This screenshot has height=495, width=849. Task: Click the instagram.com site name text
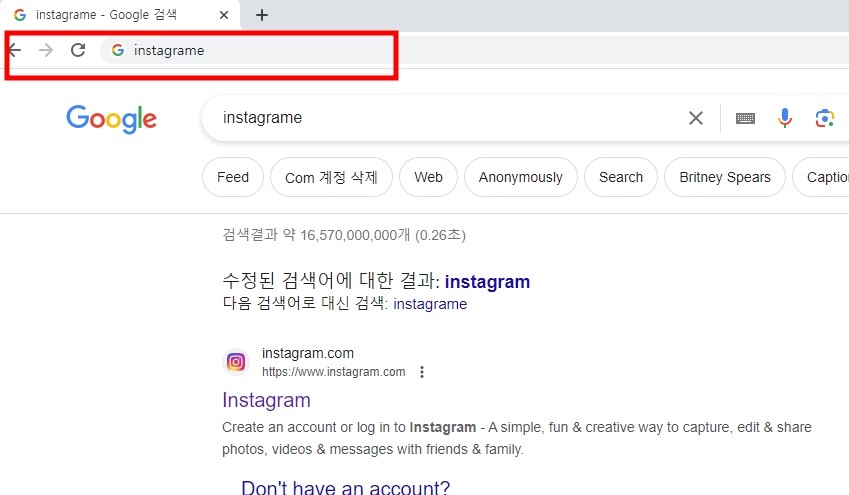point(308,353)
